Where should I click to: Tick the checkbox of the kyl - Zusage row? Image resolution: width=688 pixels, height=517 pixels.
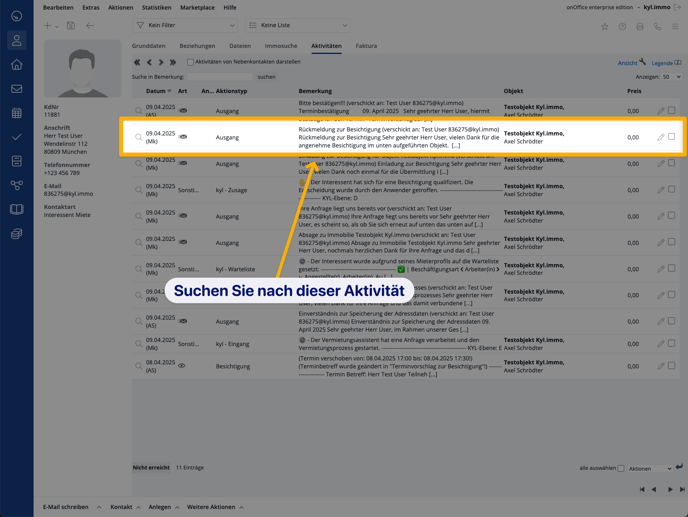pos(671,189)
